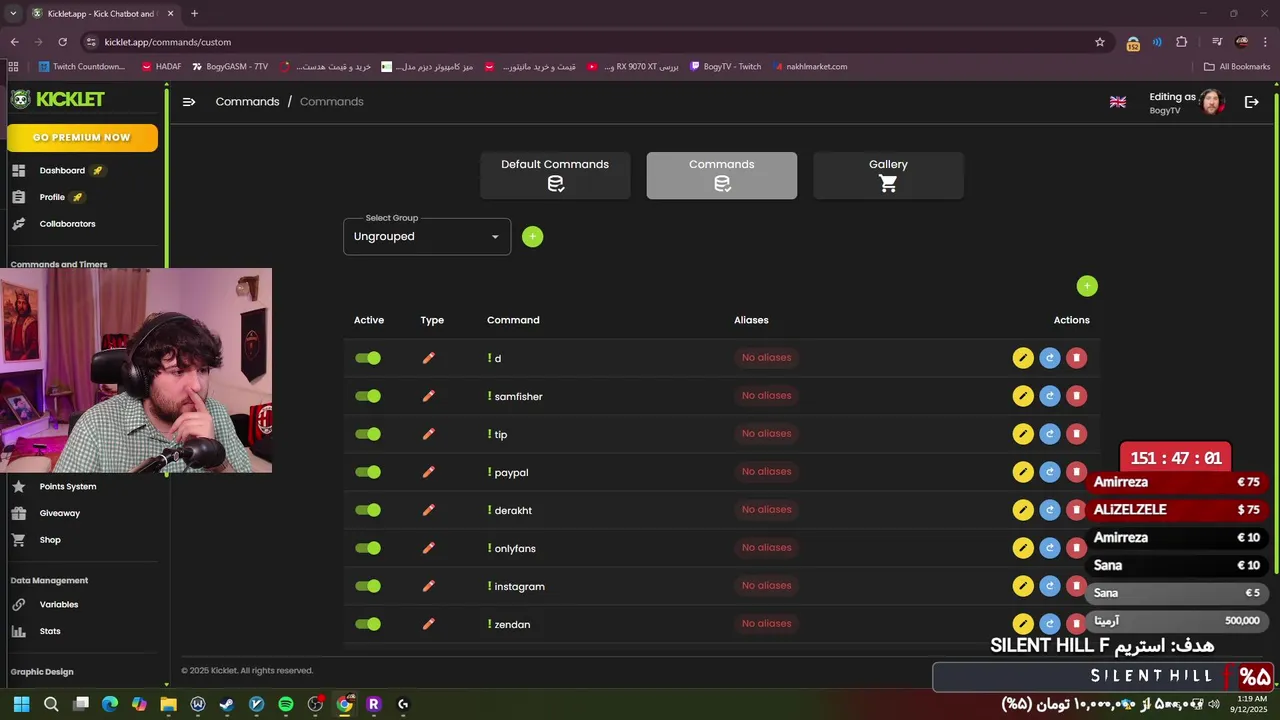Click the orange type pencil for !tip
This screenshot has height=720, width=1280.
(429, 434)
